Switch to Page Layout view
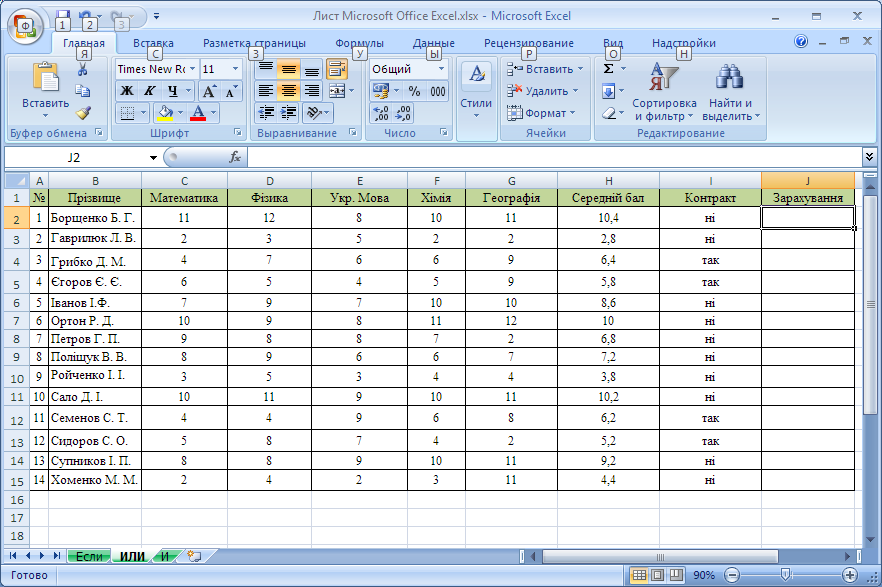 point(658,575)
